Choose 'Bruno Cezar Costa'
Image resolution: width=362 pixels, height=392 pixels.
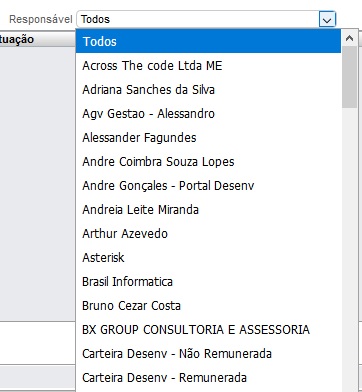(x=208, y=305)
